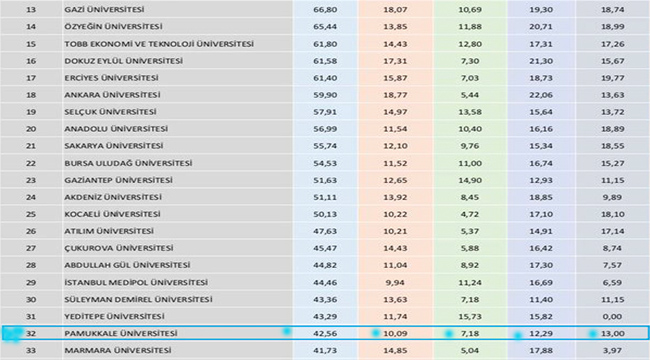
Task: Click Atılım Üniversitesi name
Action: coord(109,231)
